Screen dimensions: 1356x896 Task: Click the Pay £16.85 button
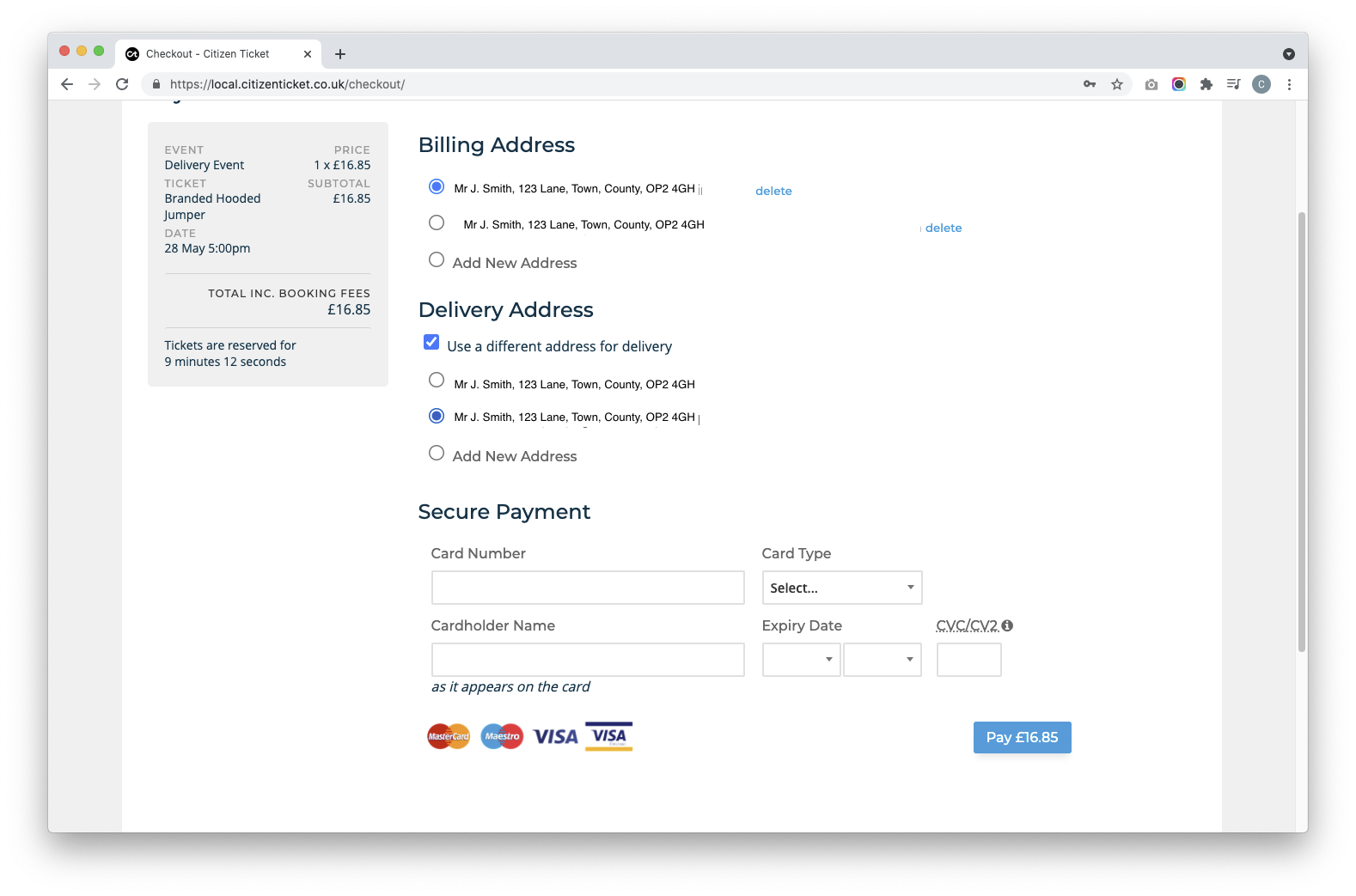(x=1023, y=737)
